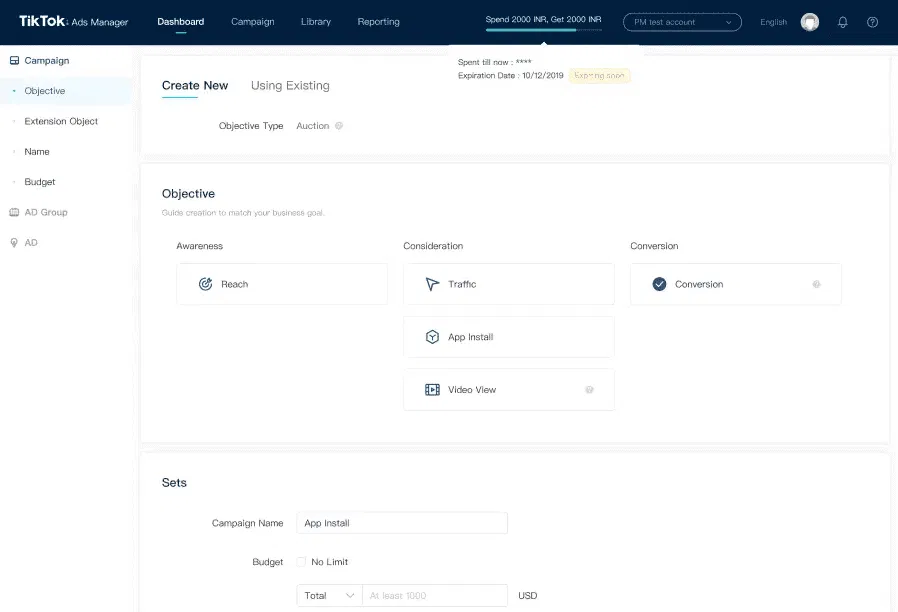Click the notification bell icon

tap(842, 22)
